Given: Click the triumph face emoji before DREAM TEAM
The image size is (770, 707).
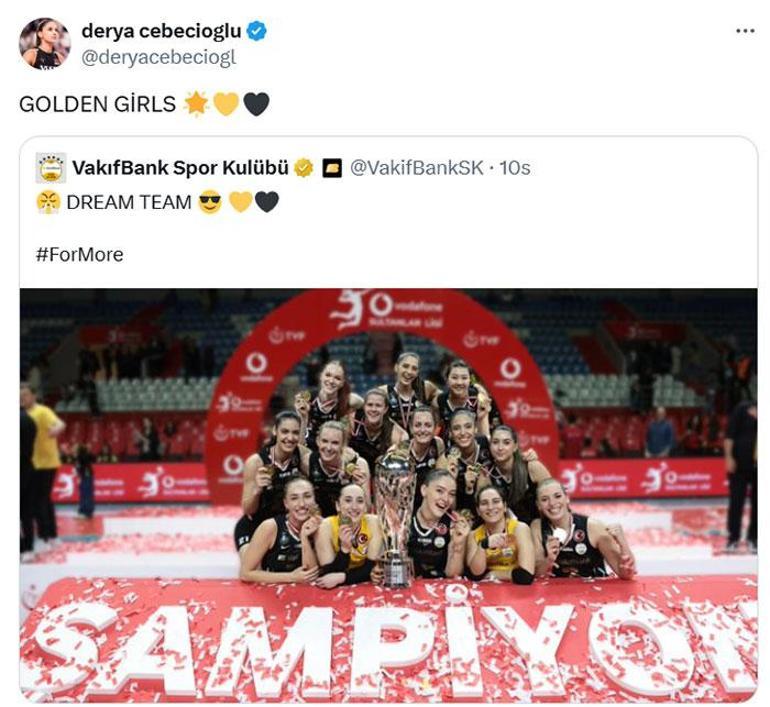Looking at the screenshot, I should pyautogui.click(x=48, y=202).
